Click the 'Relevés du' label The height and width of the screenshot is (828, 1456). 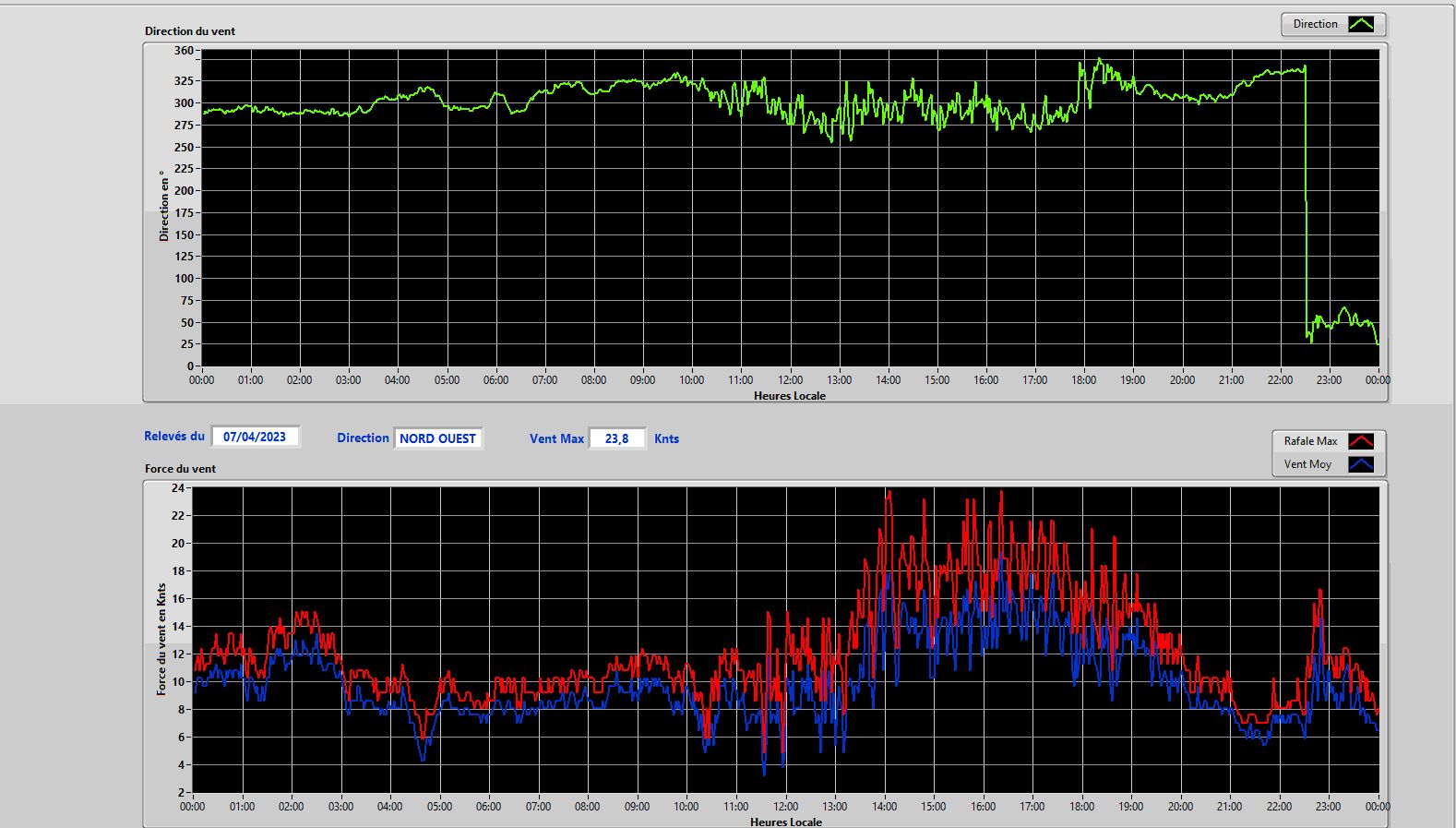click(174, 436)
